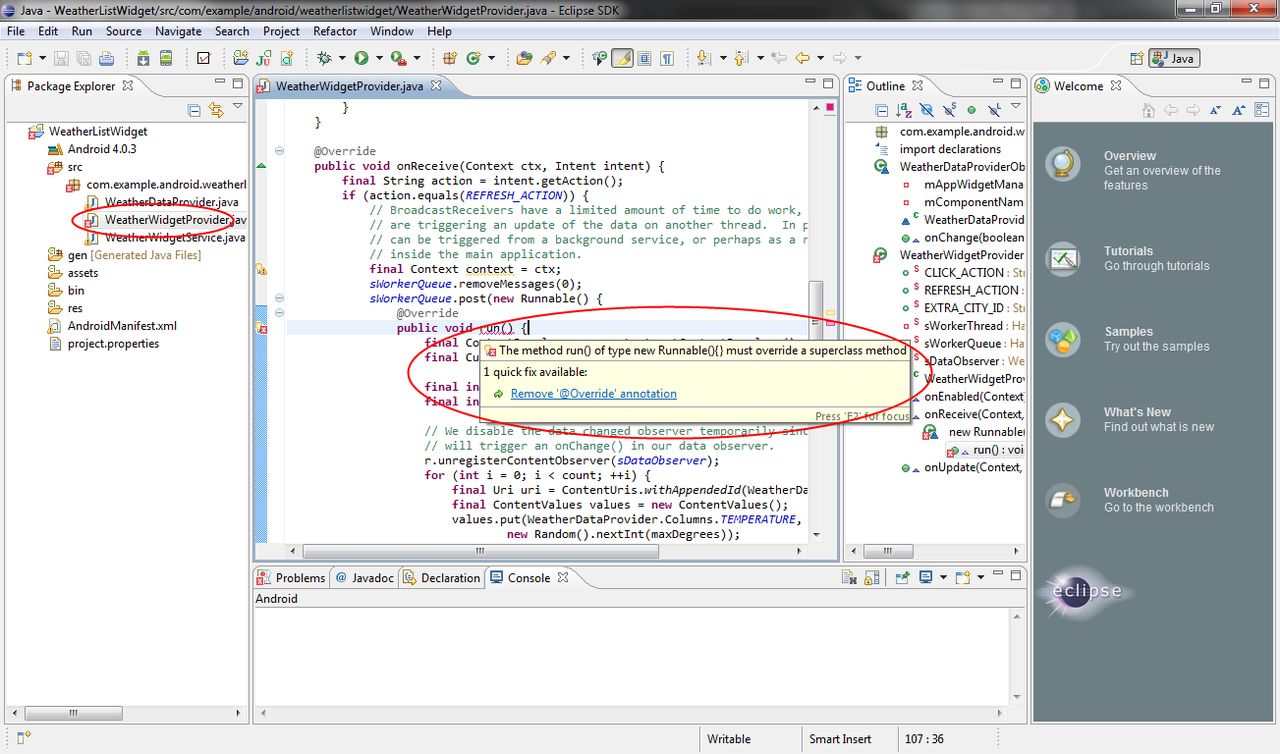Open the Android Virtual Device Manager icon
The width and height of the screenshot is (1280, 754).
tap(166, 58)
